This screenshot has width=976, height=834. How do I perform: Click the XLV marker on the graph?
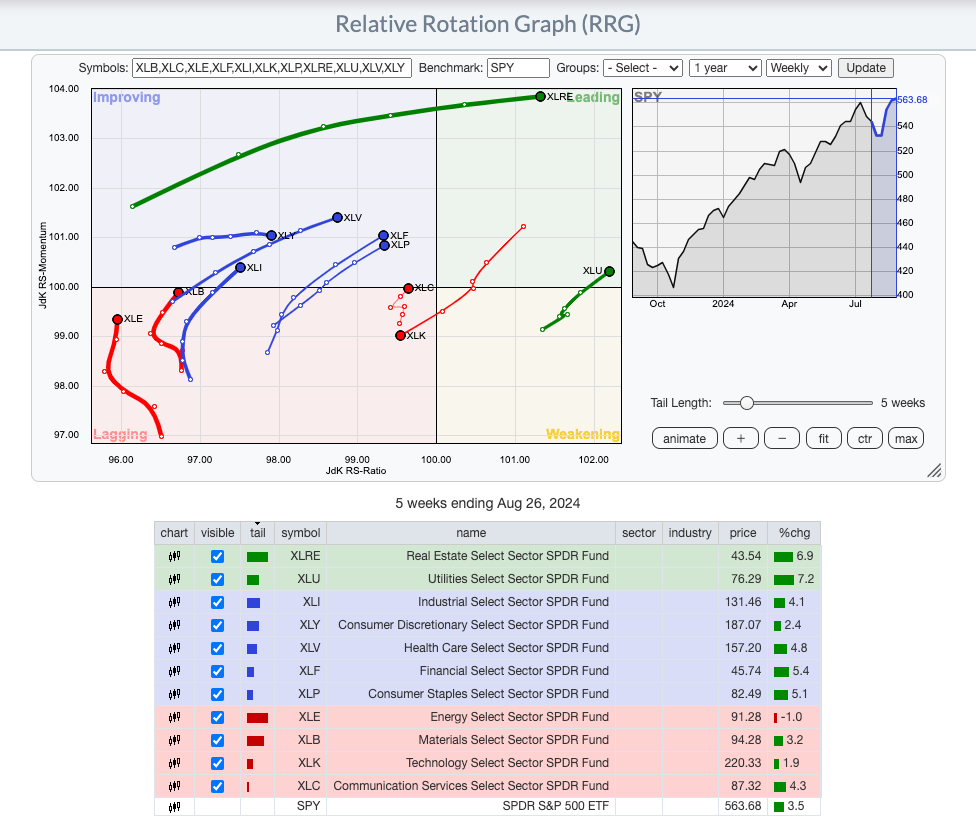click(x=337, y=217)
